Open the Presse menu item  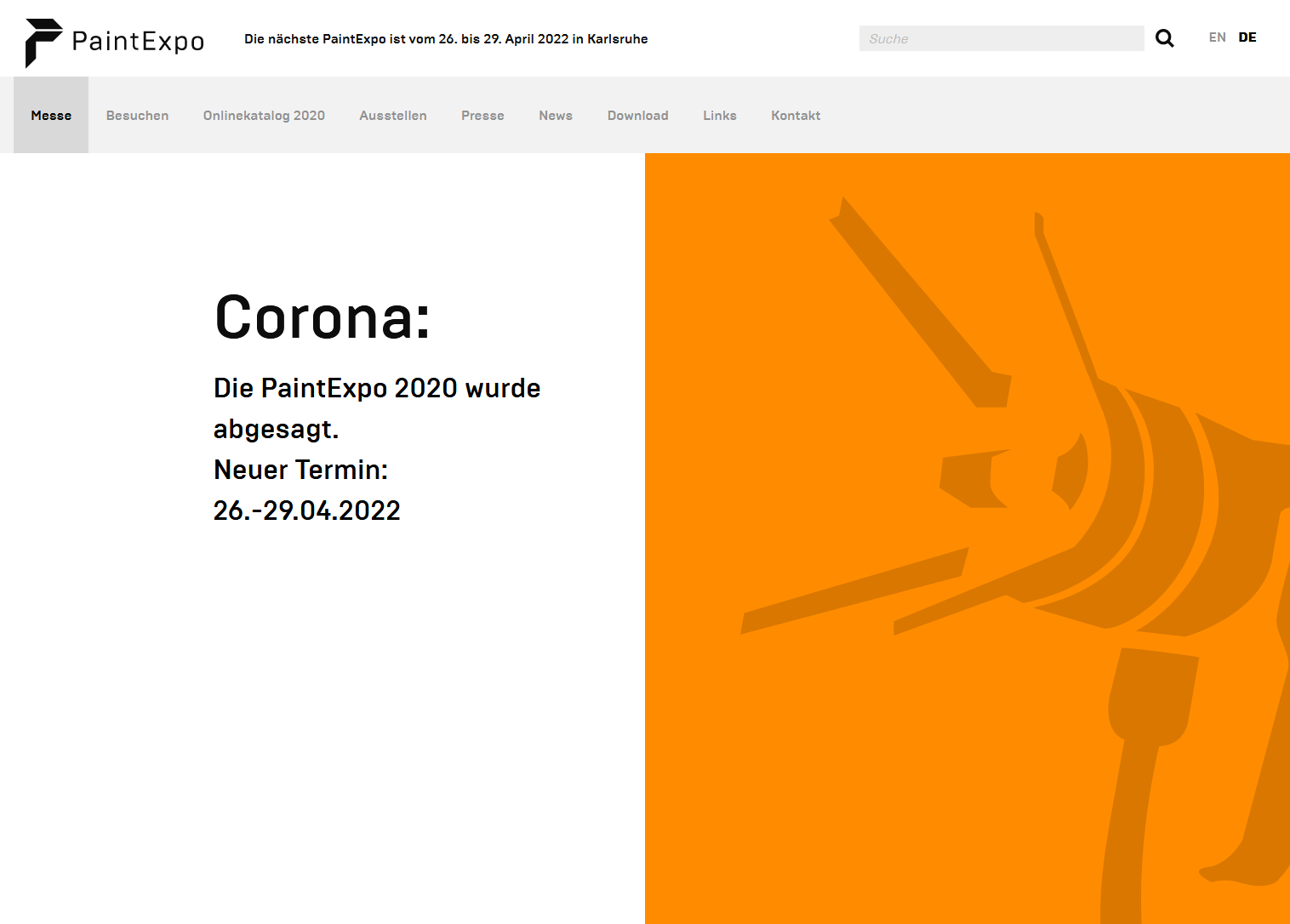coord(482,115)
